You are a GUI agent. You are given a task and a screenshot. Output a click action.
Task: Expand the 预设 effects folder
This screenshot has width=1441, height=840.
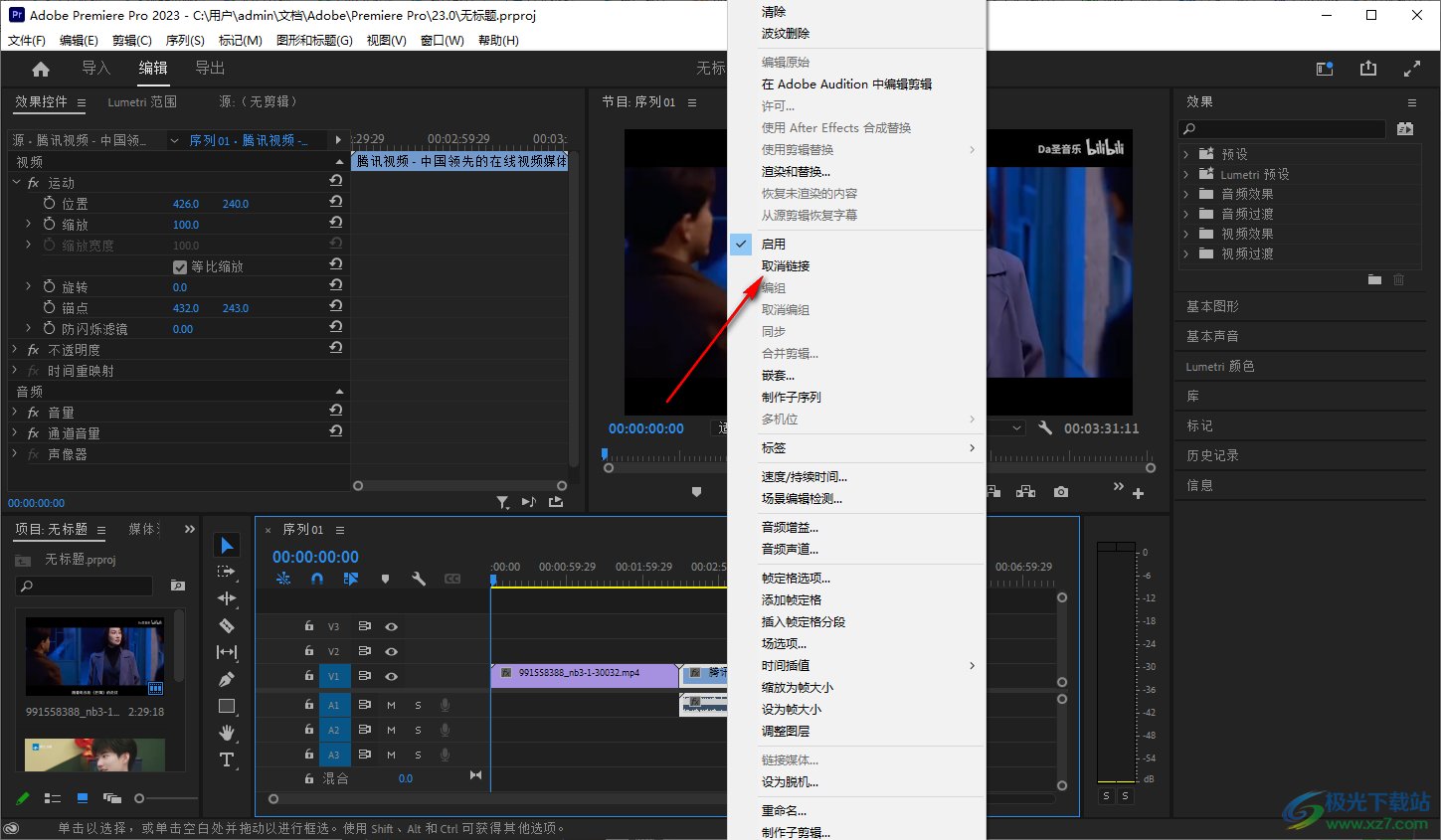(1186, 154)
